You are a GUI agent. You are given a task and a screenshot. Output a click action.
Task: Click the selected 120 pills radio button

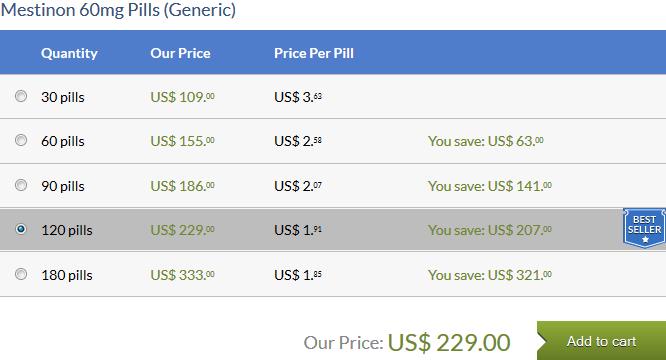(21, 229)
